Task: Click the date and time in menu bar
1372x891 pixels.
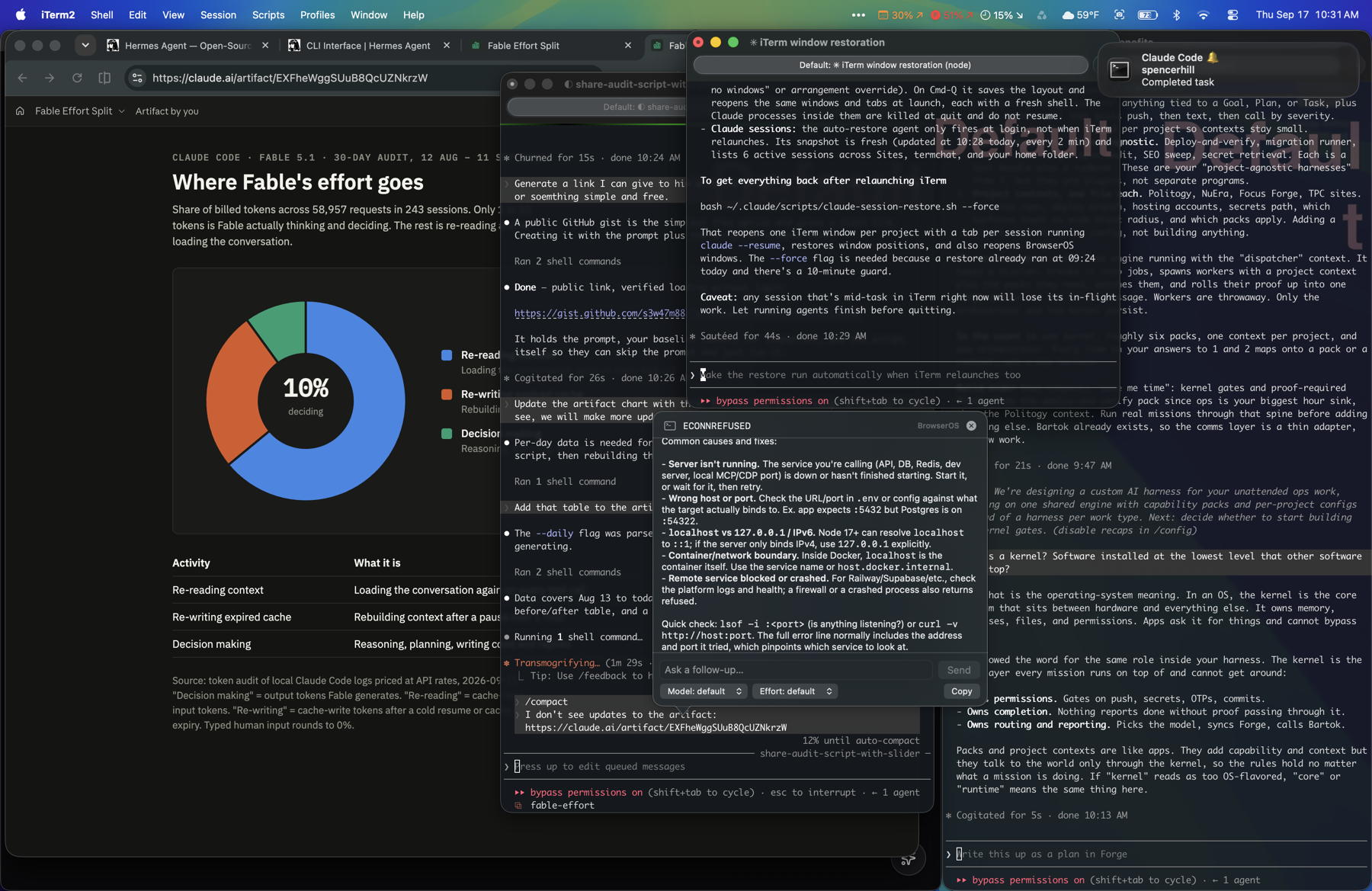Action: (x=1306, y=14)
